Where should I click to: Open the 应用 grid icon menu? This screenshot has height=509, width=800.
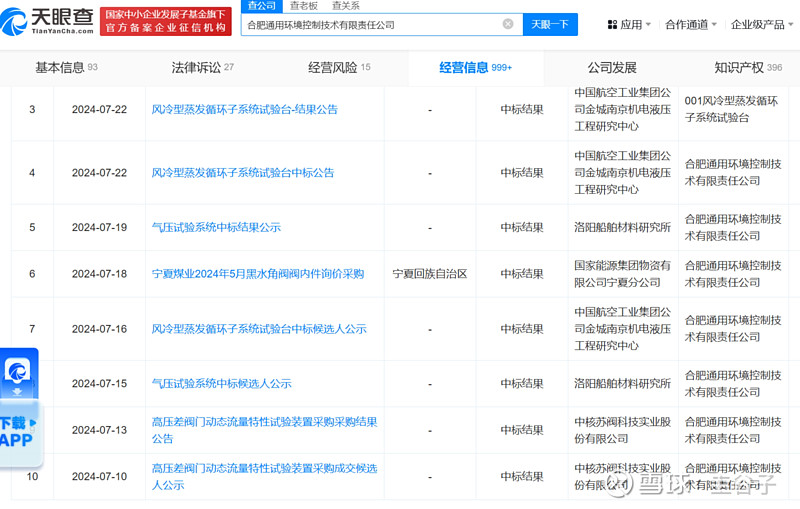tap(612, 24)
